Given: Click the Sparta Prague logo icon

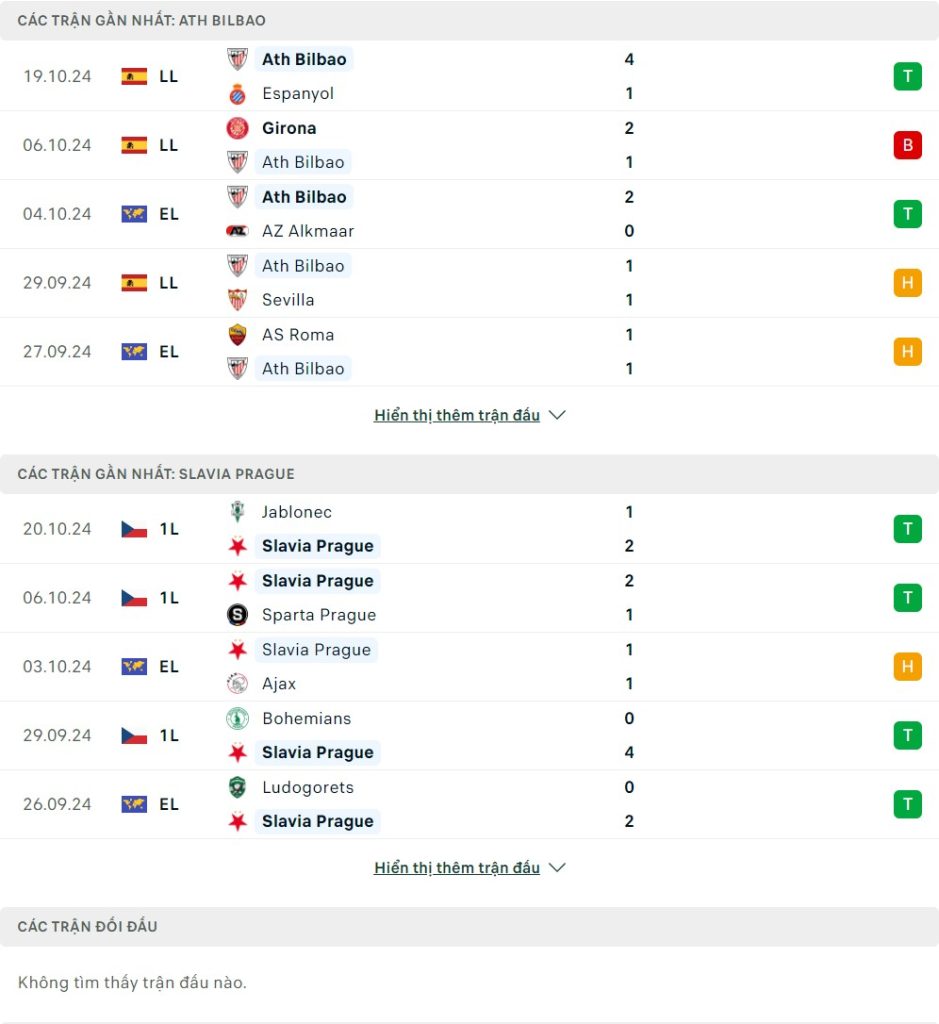Looking at the screenshot, I should [237, 615].
